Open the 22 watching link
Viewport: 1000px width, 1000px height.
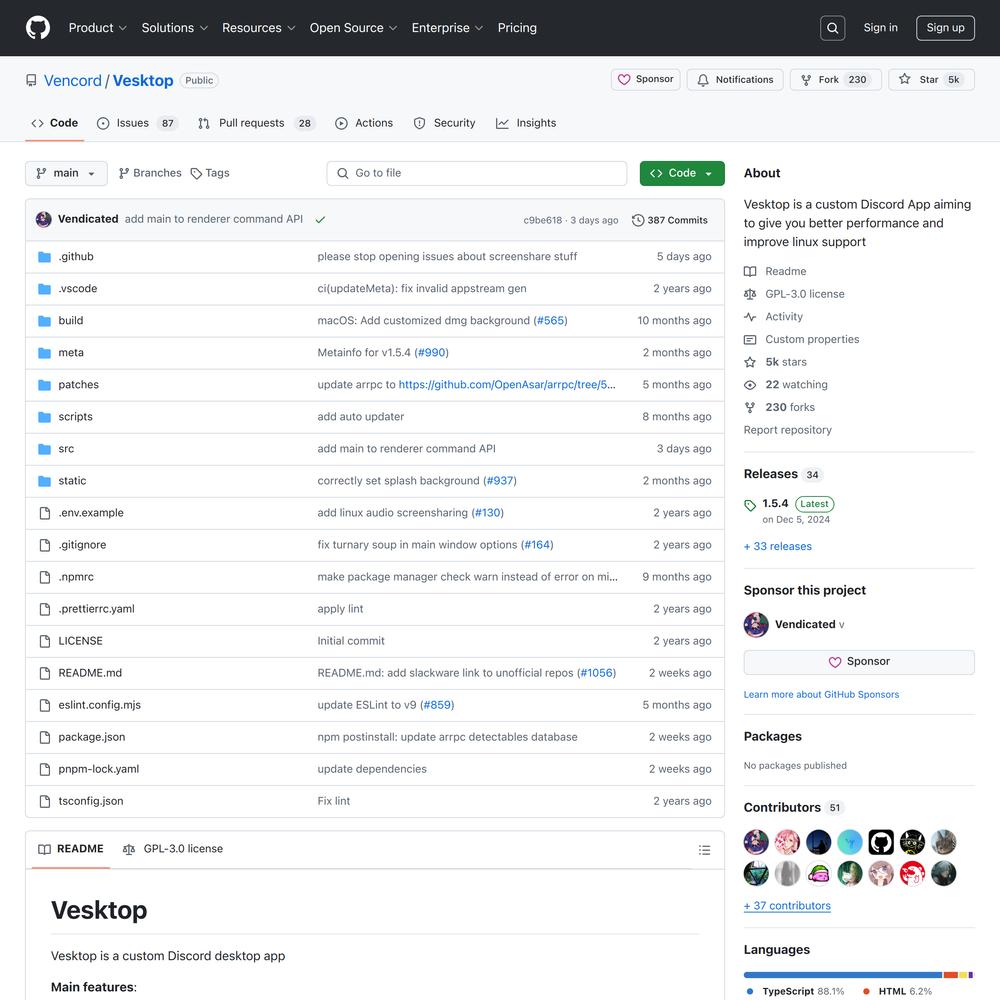pos(786,385)
